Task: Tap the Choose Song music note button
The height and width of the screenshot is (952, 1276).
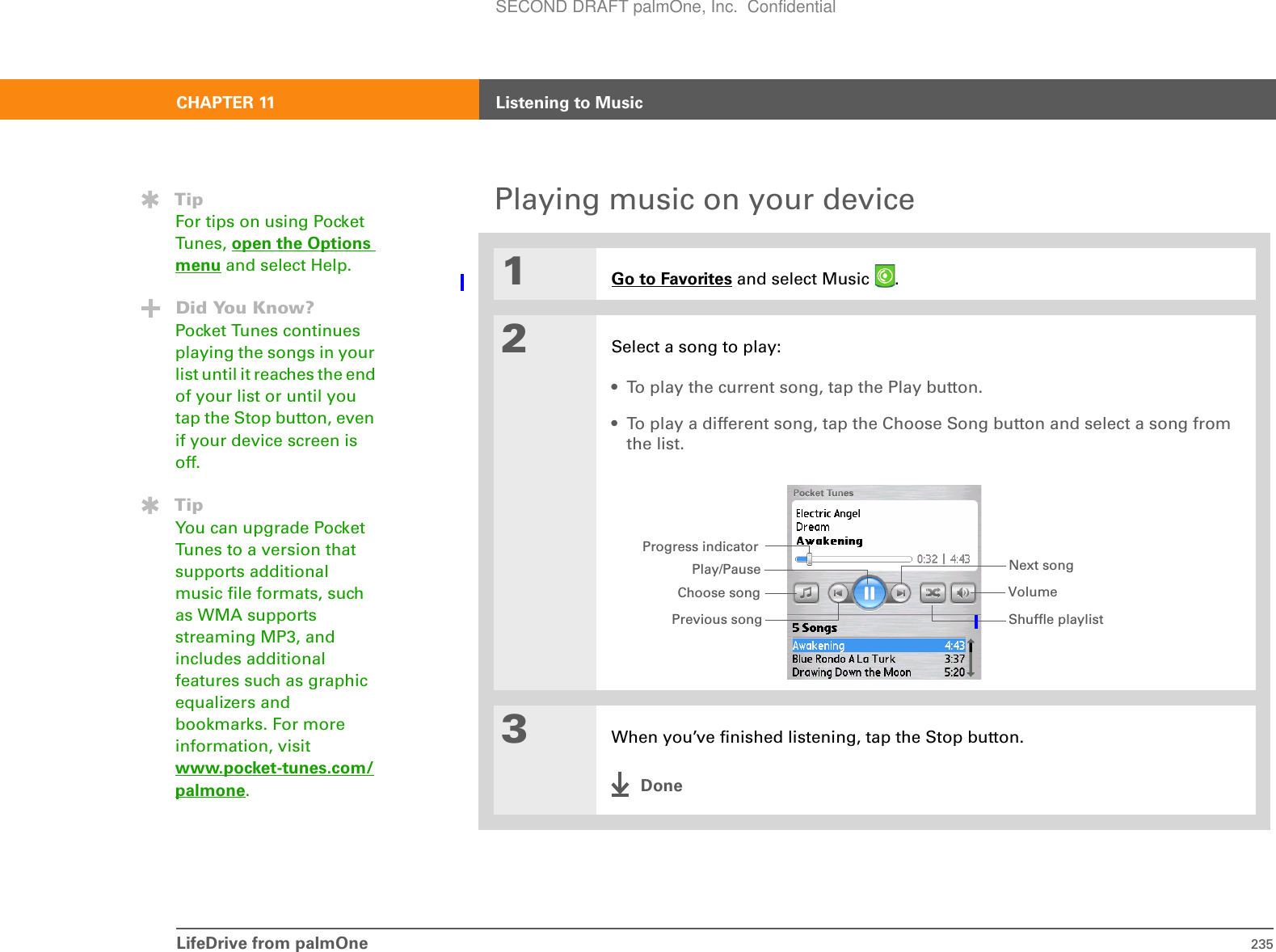Action: pyautogui.click(x=806, y=593)
